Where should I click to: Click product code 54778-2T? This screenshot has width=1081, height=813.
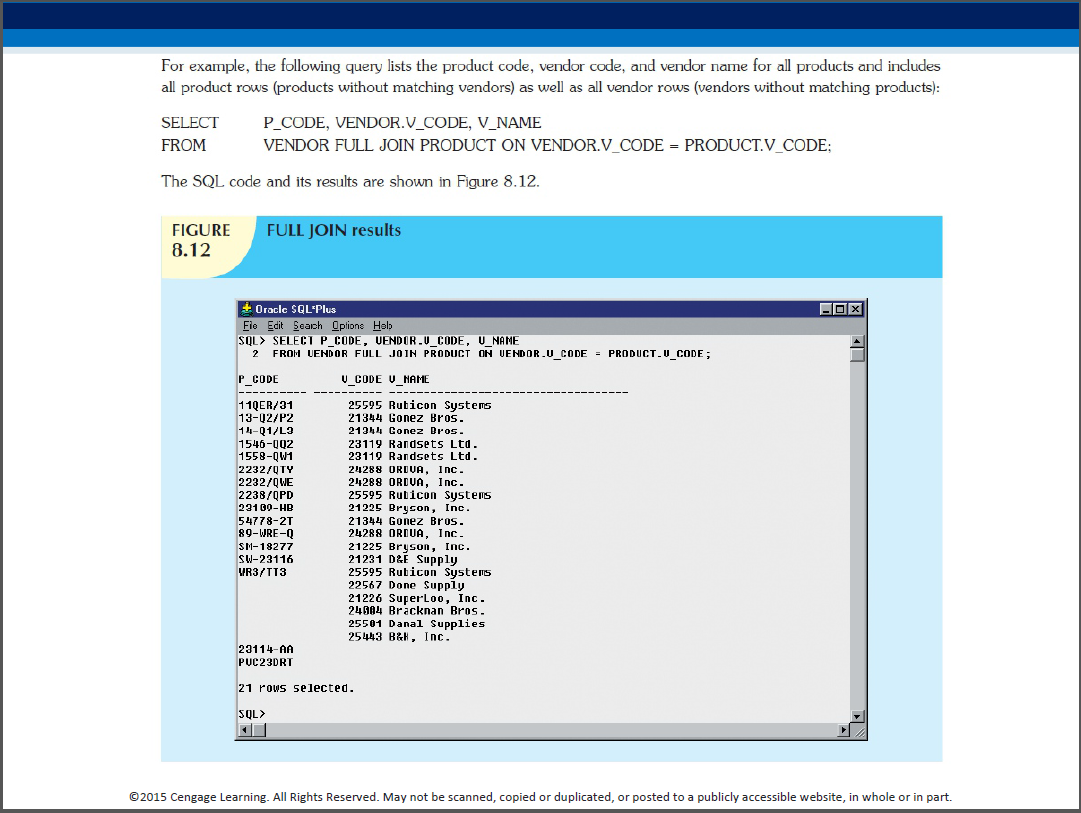tap(265, 521)
